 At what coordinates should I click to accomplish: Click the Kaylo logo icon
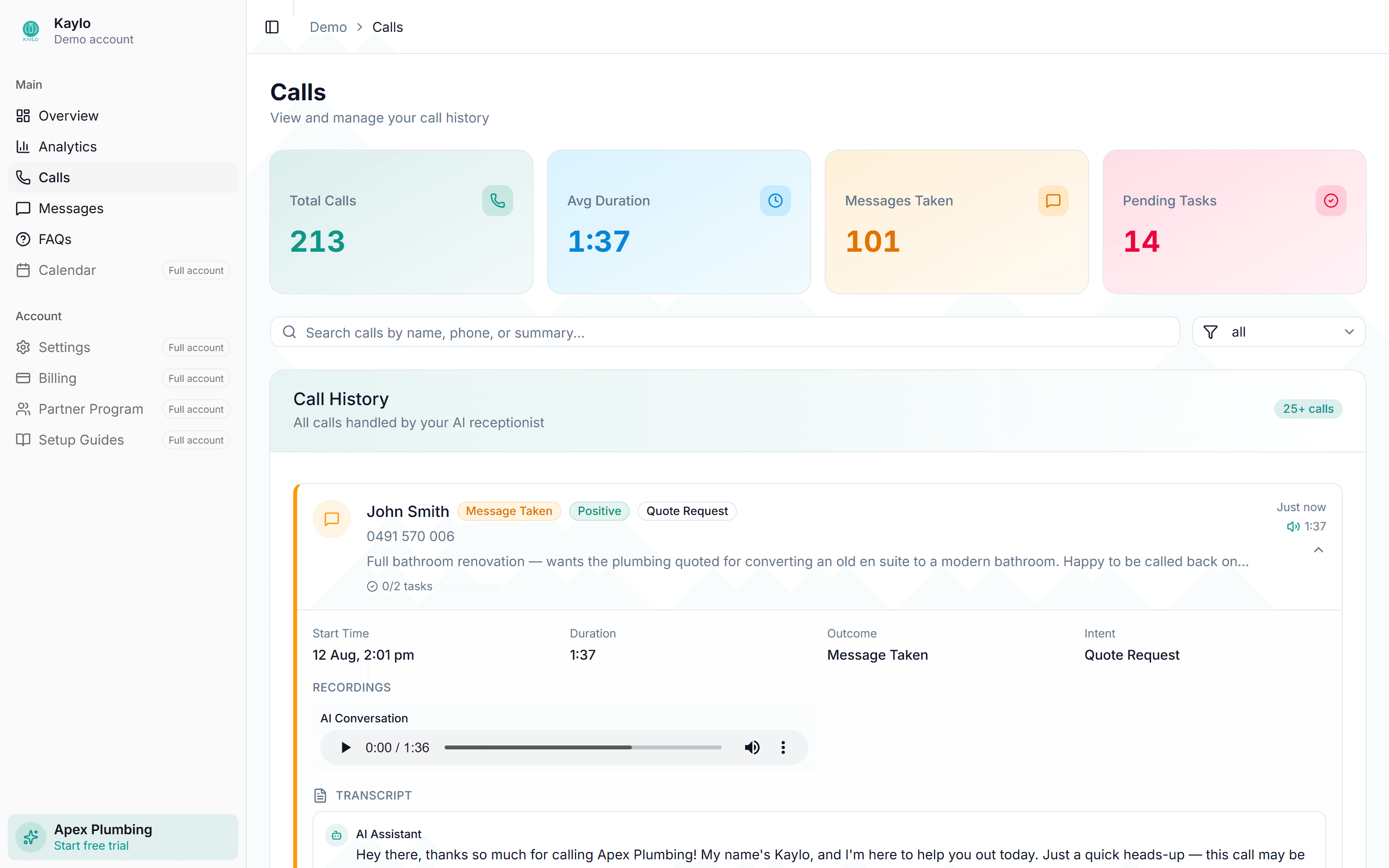tap(31, 30)
